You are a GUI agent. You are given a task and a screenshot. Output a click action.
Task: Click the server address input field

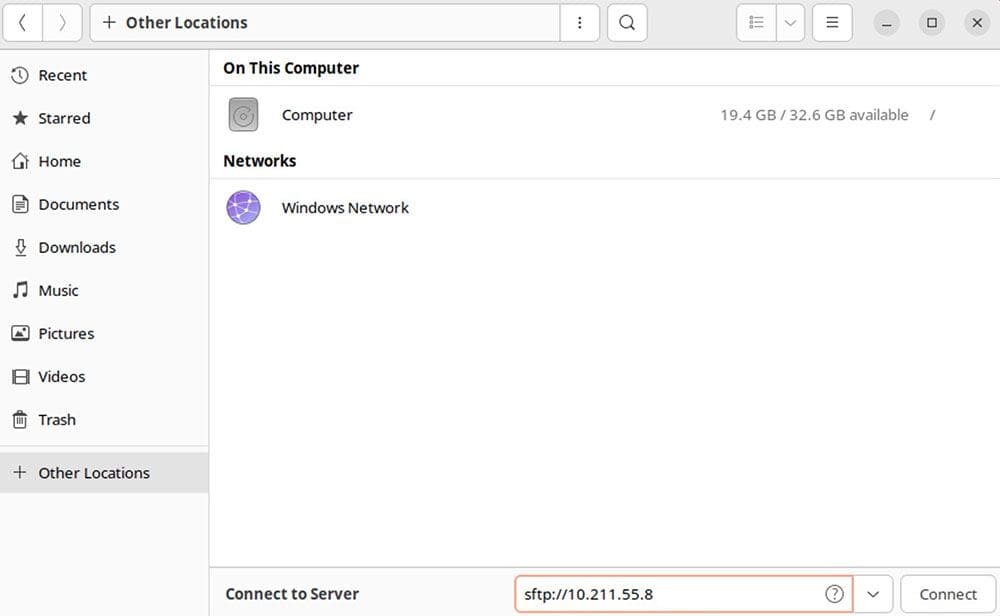coord(670,594)
